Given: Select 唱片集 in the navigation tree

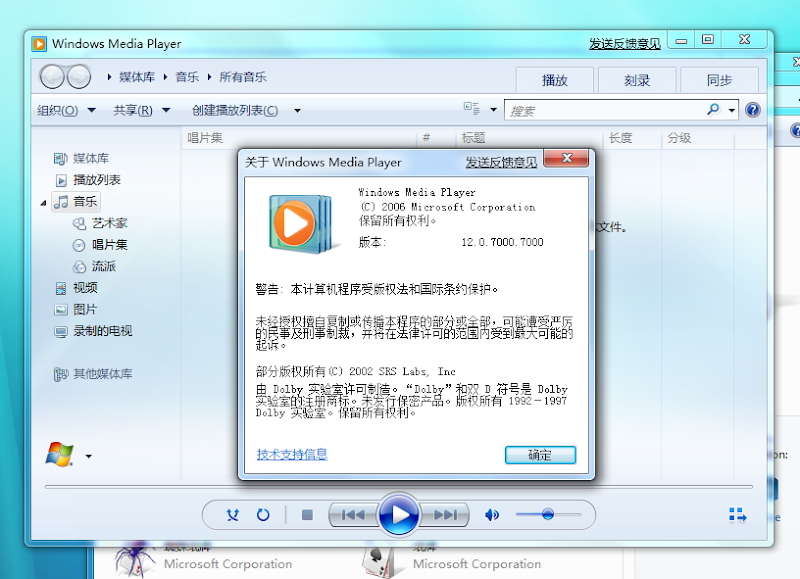Looking at the screenshot, I should pos(100,245).
